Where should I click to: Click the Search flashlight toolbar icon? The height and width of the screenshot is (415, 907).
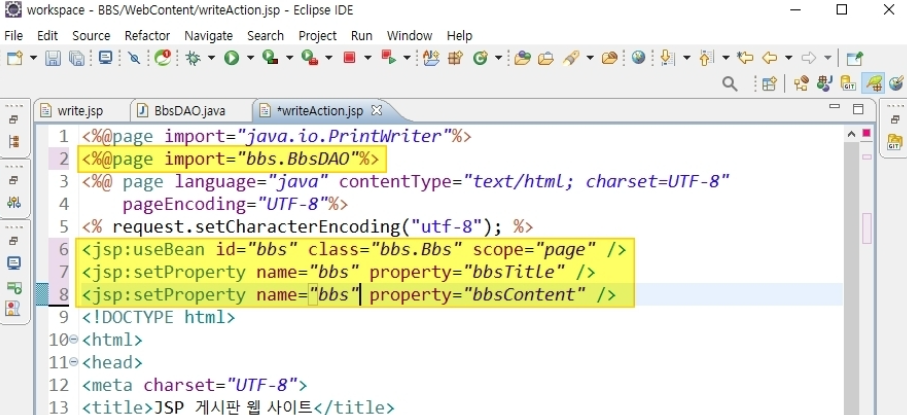click(572, 58)
